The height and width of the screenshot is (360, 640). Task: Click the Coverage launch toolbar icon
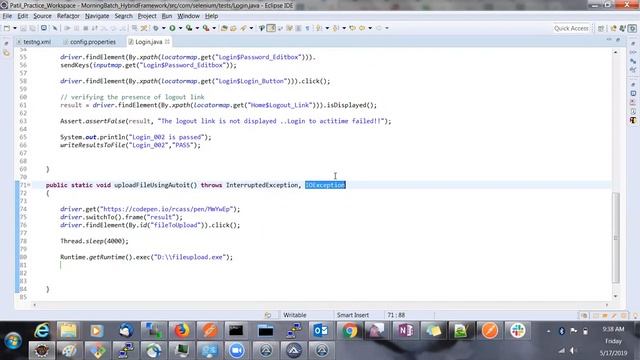point(189,28)
